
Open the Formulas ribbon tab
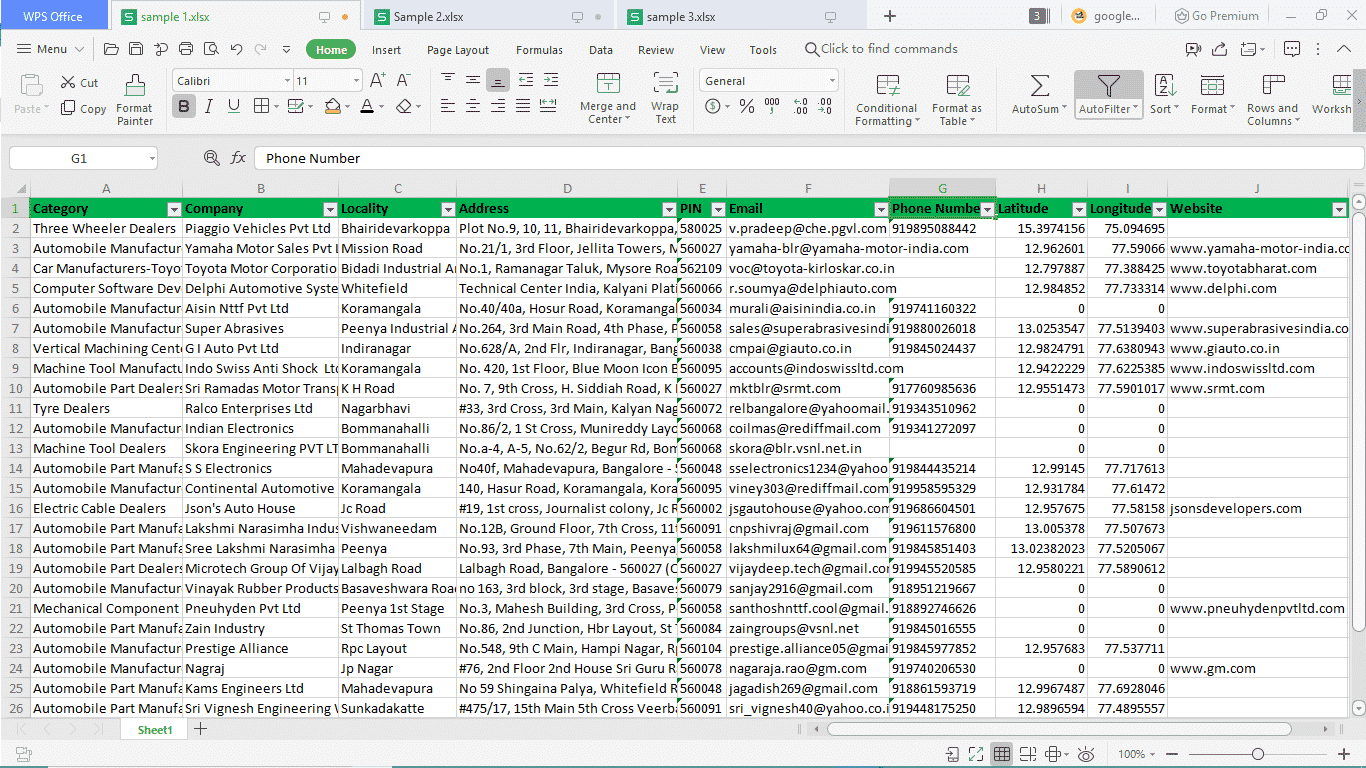[x=539, y=50]
